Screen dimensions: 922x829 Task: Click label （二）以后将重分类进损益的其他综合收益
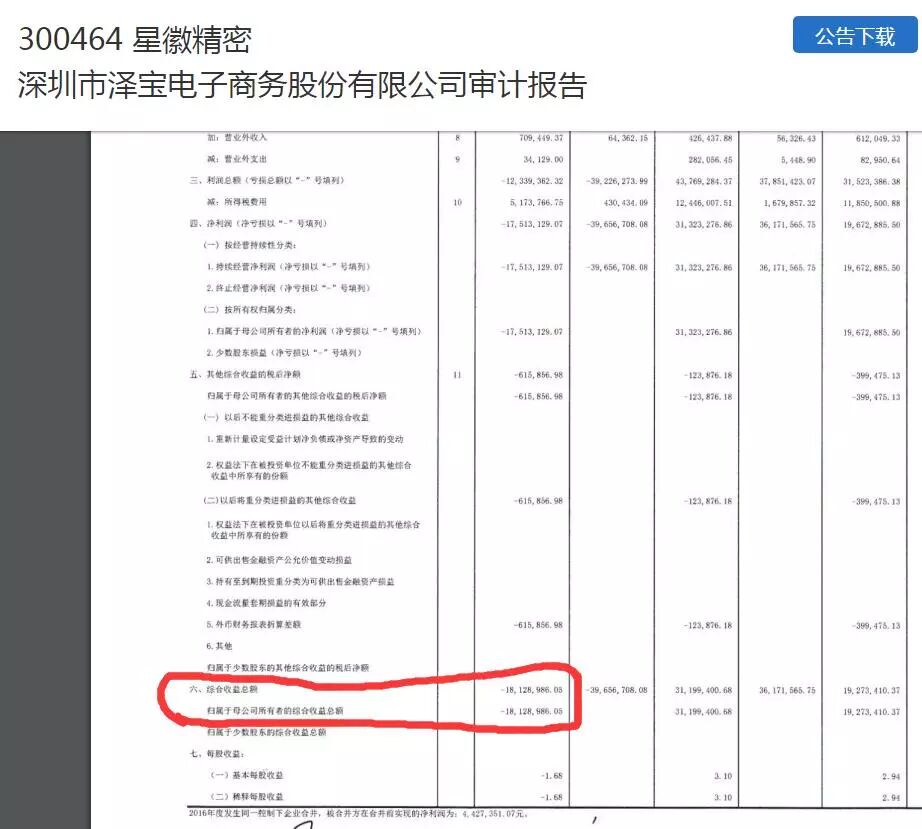pos(280,500)
